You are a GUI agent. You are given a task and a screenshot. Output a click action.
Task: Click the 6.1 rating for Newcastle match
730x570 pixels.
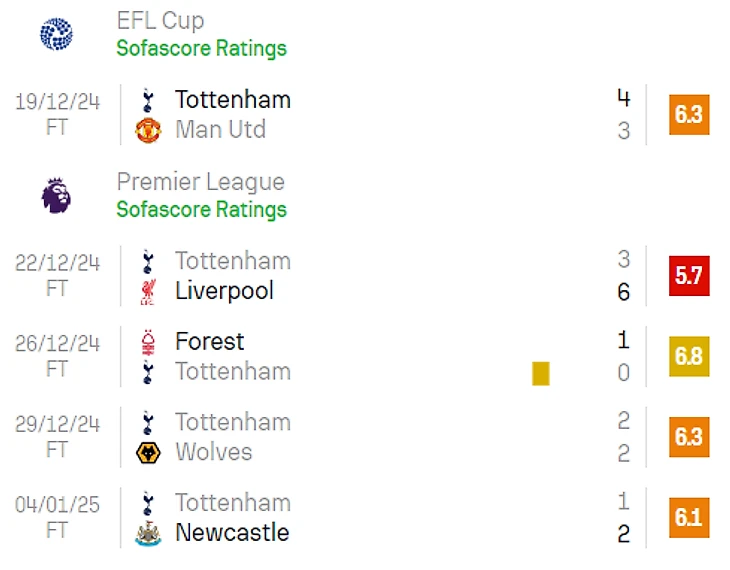688,518
